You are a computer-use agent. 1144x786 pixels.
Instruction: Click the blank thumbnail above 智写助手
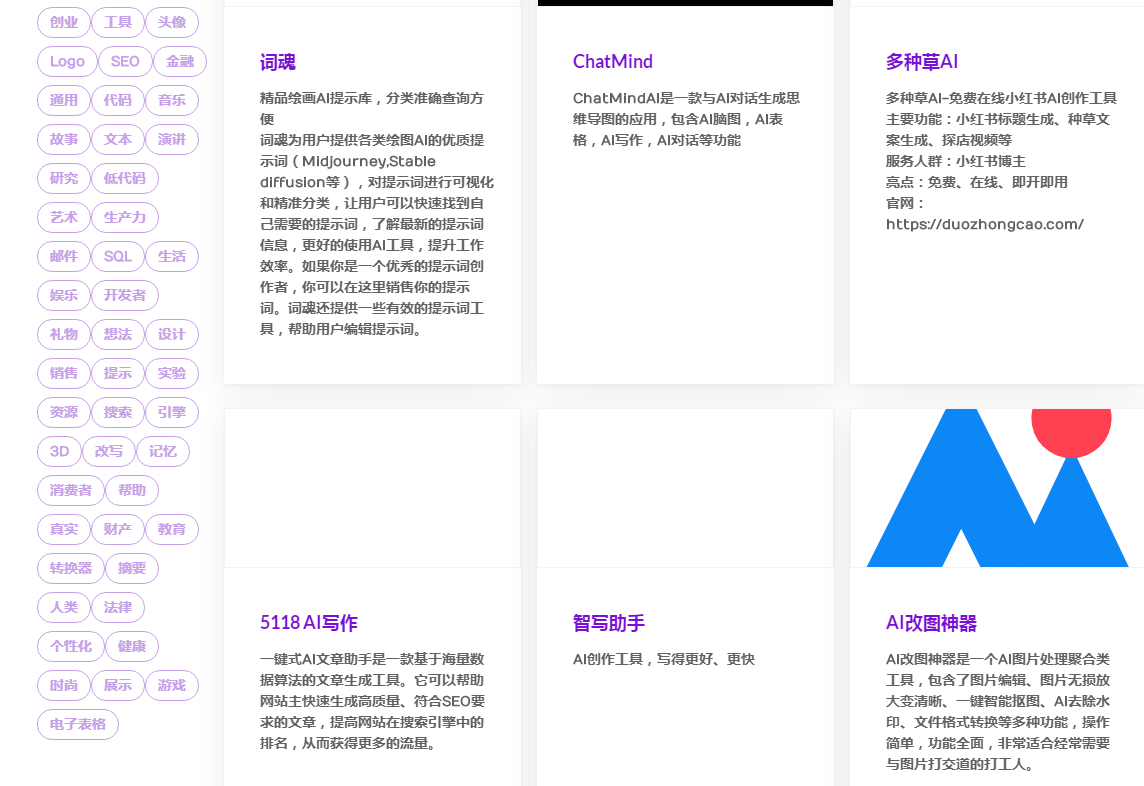pos(685,488)
